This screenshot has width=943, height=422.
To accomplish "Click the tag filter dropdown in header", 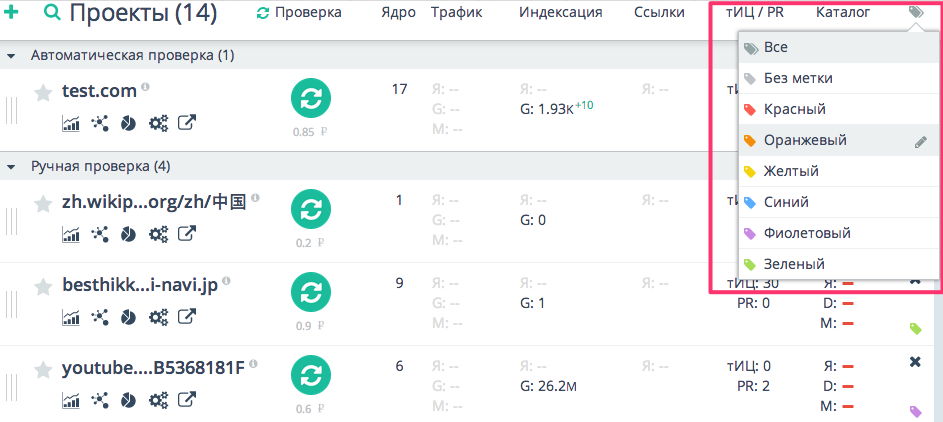I will (x=916, y=13).
